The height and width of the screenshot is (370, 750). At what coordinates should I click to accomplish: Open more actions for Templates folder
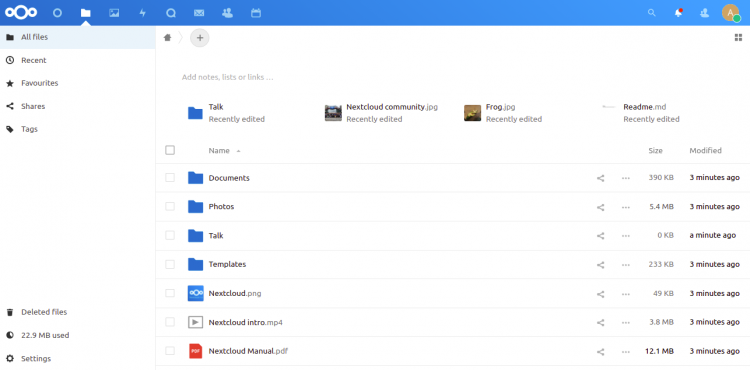(x=626, y=265)
